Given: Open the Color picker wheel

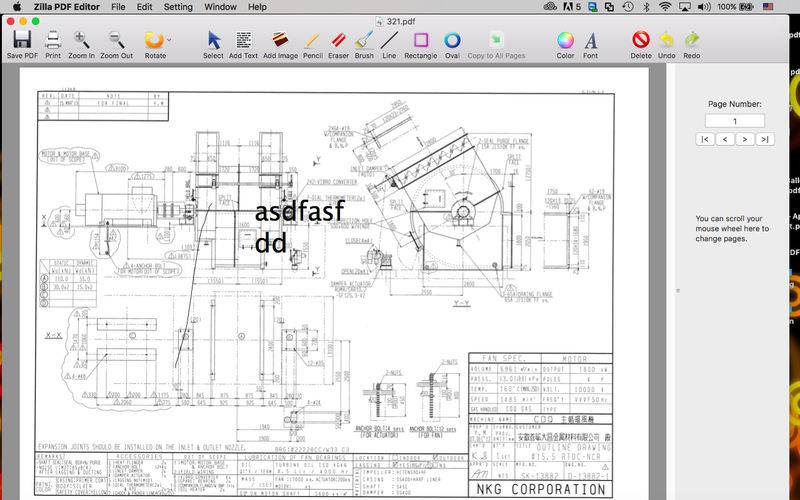Looking at the screenshot, I should [565, 40].
